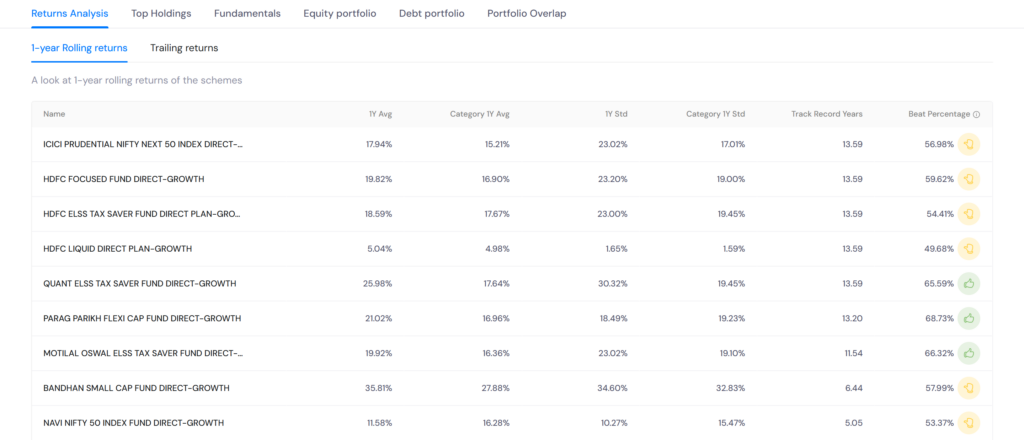Click thumbs icon in Bandhan Small Cap row
1024x440 pixels.
pos(969,388)
